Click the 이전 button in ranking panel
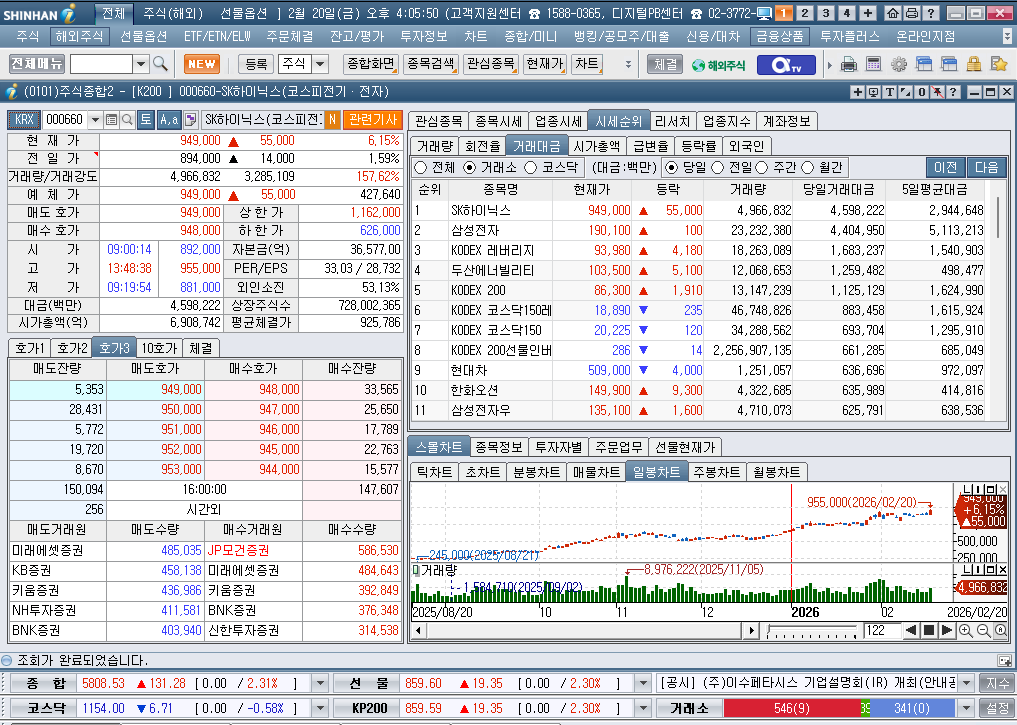The image size is (1017, 725). click(946, 167)
